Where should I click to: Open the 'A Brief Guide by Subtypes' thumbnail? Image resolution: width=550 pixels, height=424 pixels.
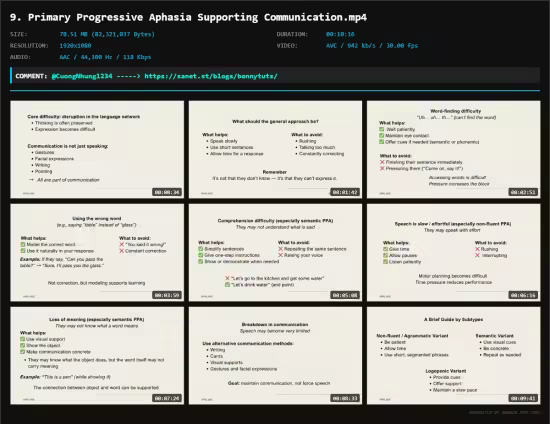pyautogui.click(x=454, y=356)
